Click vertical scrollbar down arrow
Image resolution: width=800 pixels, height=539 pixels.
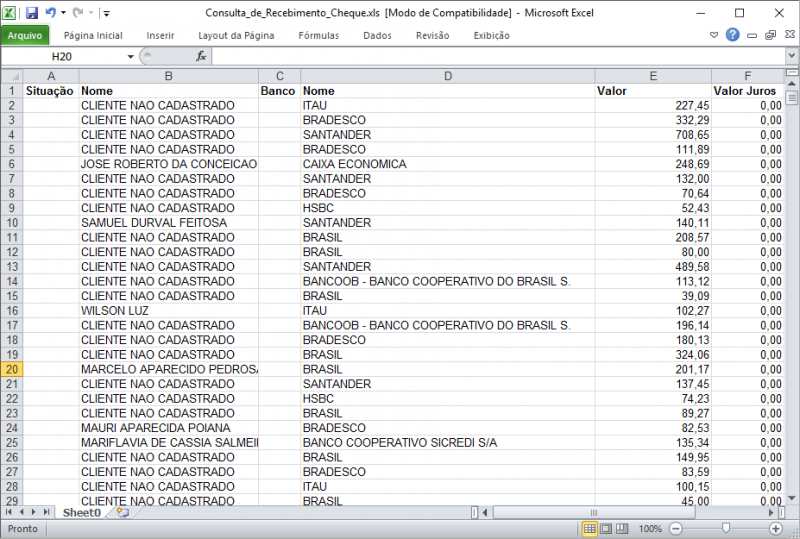(x=791, y=498)
